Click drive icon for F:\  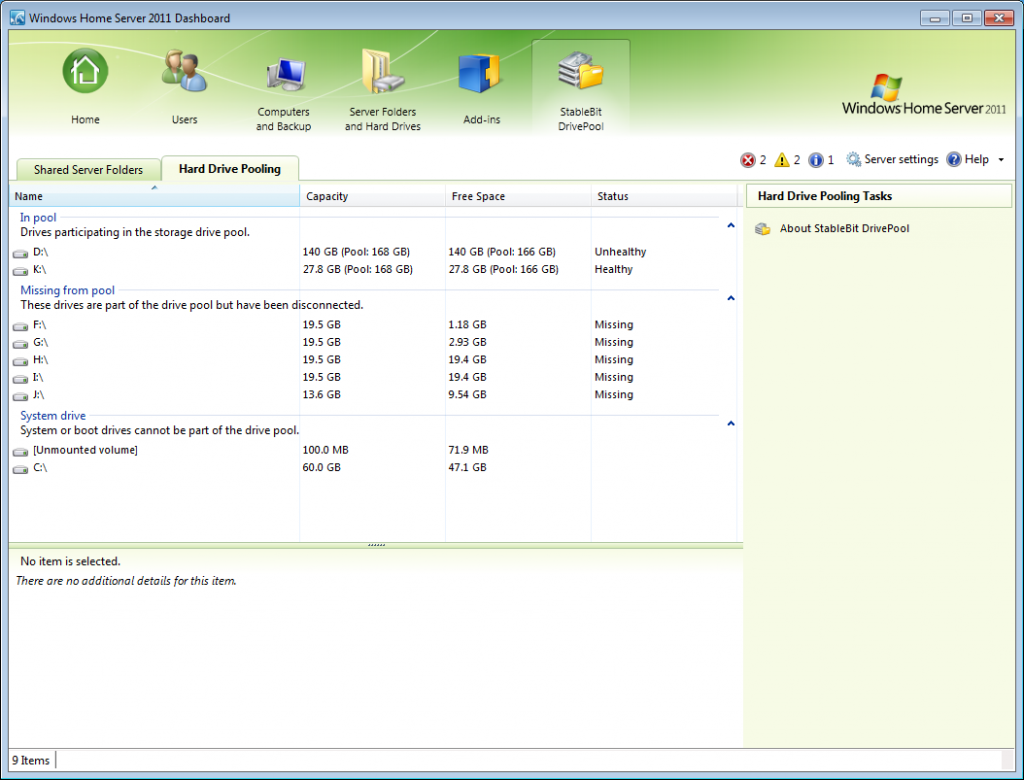click(20, 325)
